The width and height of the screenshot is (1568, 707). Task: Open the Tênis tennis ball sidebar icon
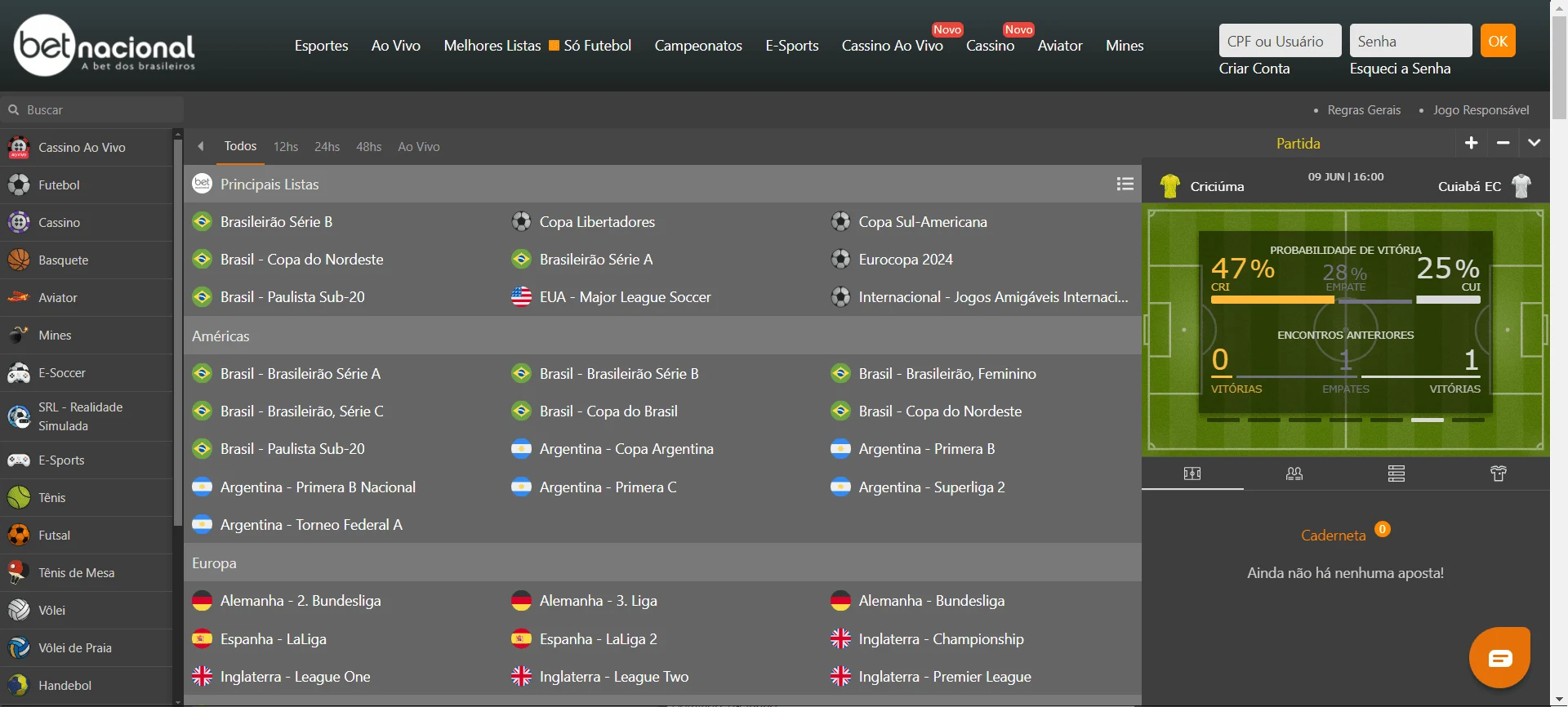[19, 498]
